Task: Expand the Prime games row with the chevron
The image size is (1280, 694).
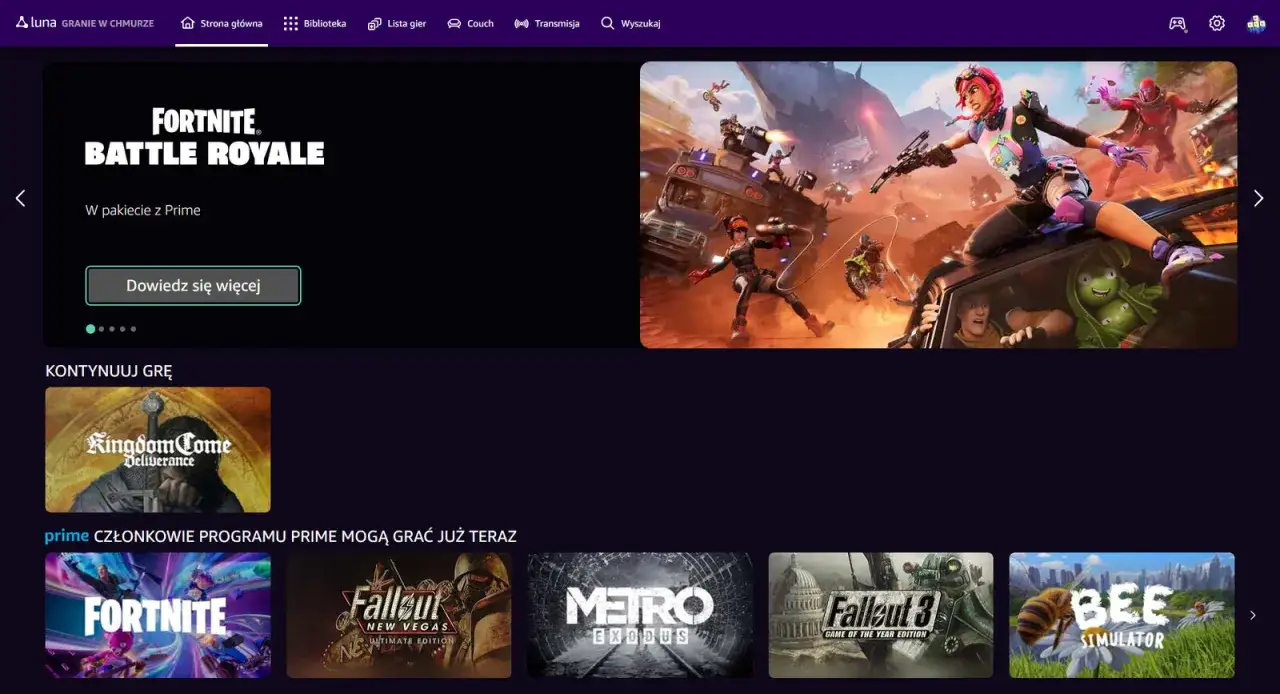Action: point(1252,615)
